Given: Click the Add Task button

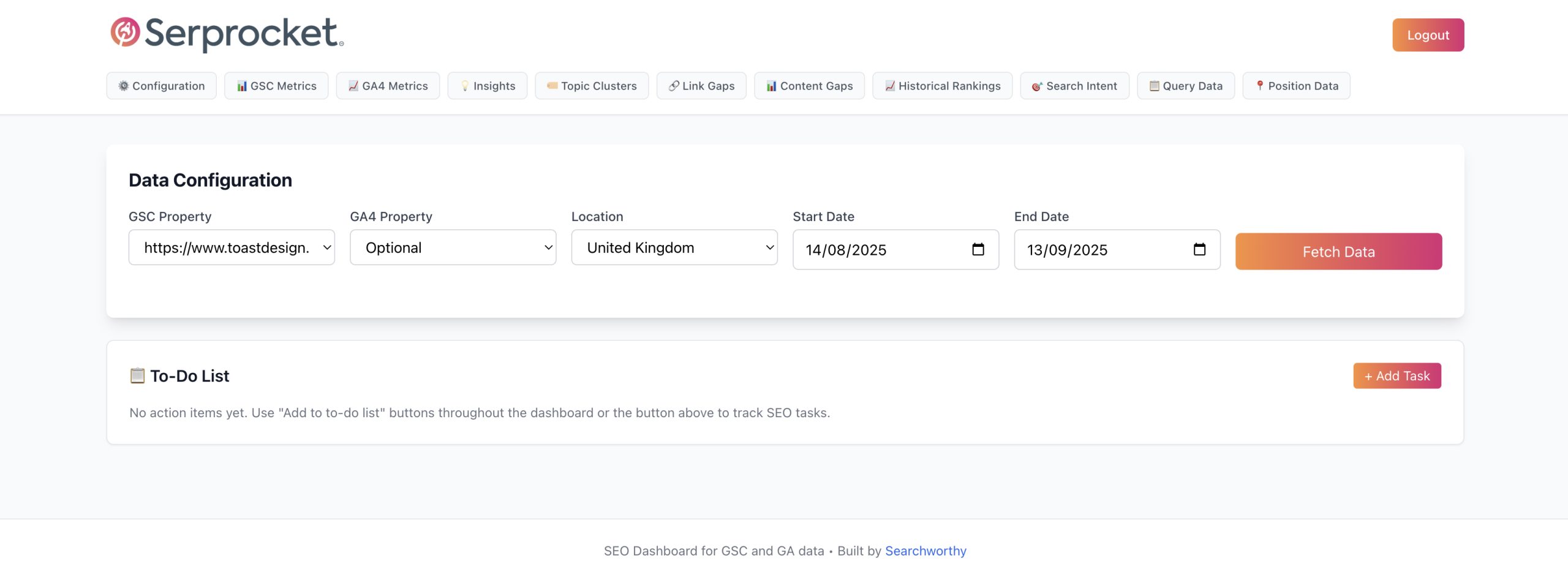Looking at the screenshot, I should click(1396, 375).
